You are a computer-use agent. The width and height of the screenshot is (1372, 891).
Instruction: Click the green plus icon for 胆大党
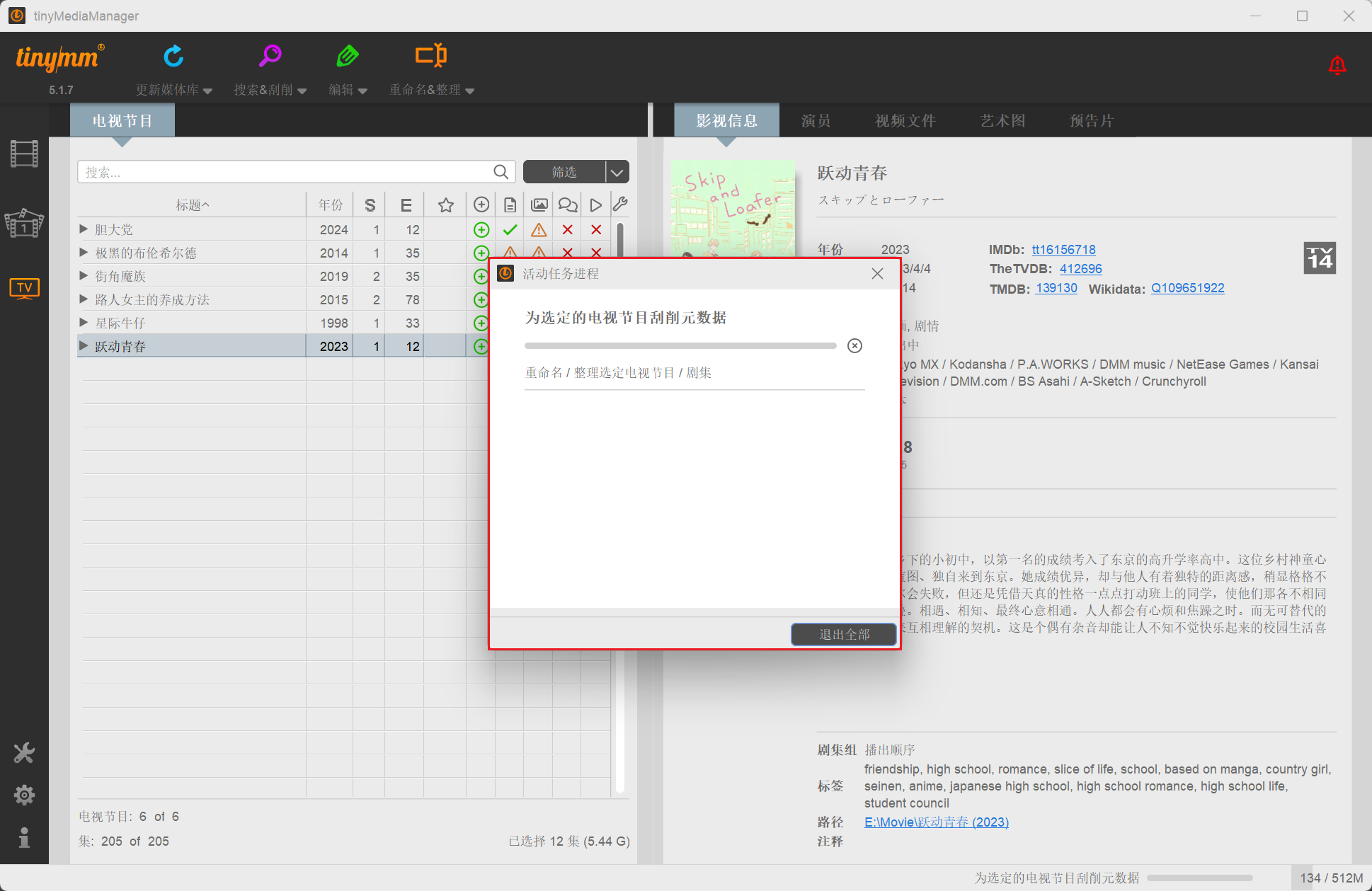point(481,229)
